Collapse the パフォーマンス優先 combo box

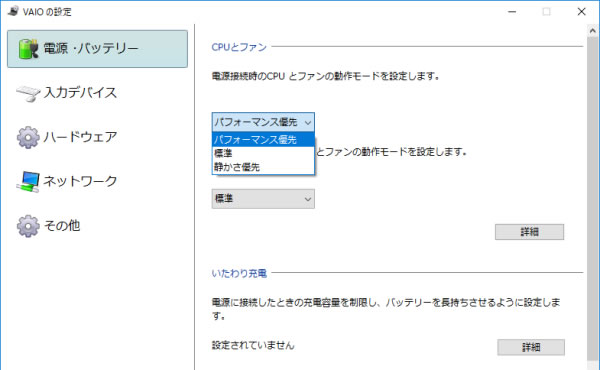263,122
